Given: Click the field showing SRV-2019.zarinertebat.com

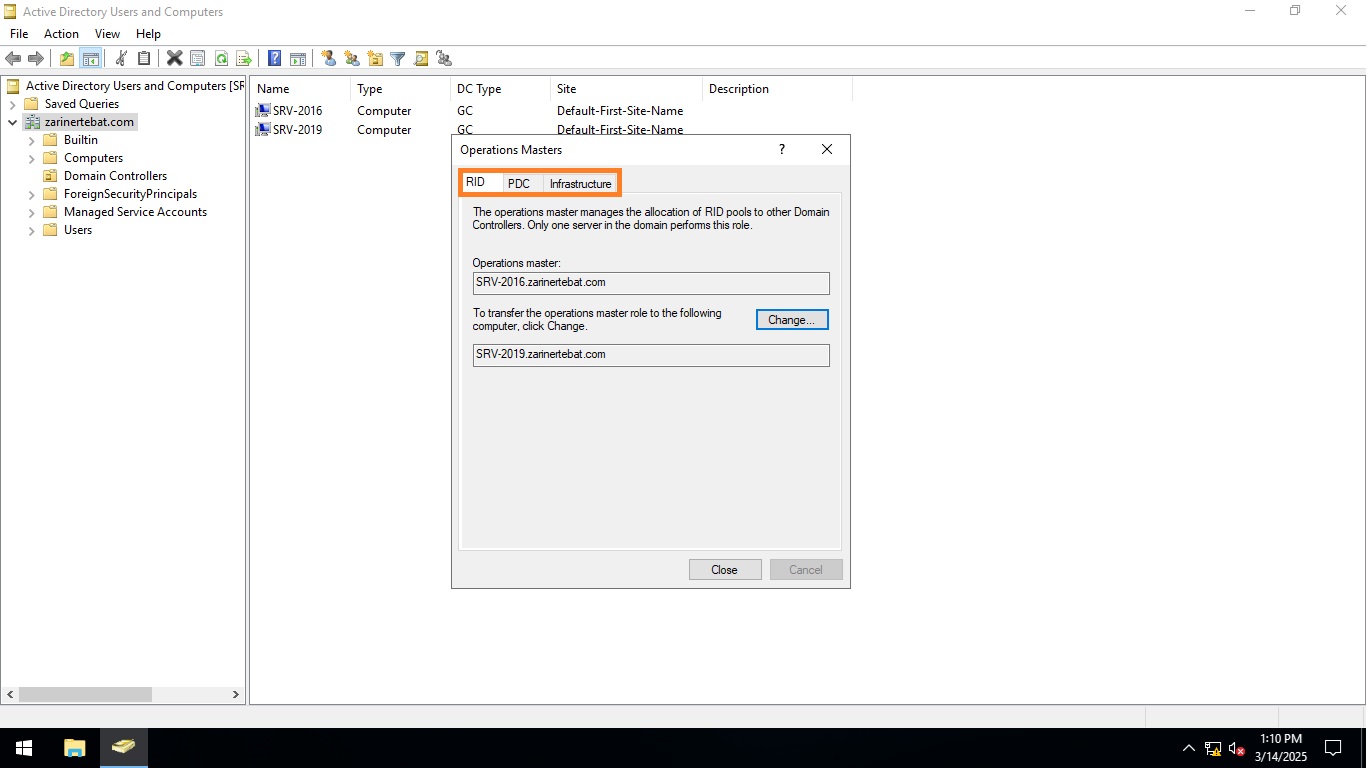Looking at the screenshot, I should click(x=651, y=355).
